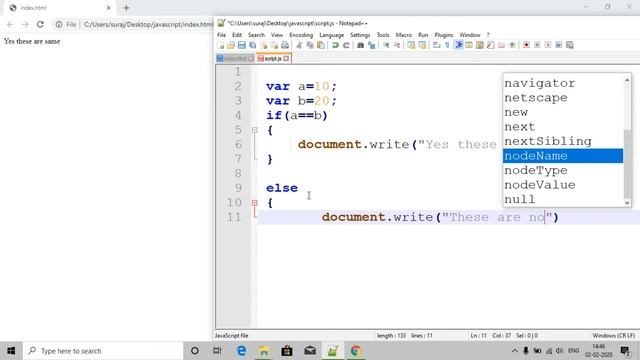640x360 pixels.
Task: Open the Settings menu
Action: [360, 35]
